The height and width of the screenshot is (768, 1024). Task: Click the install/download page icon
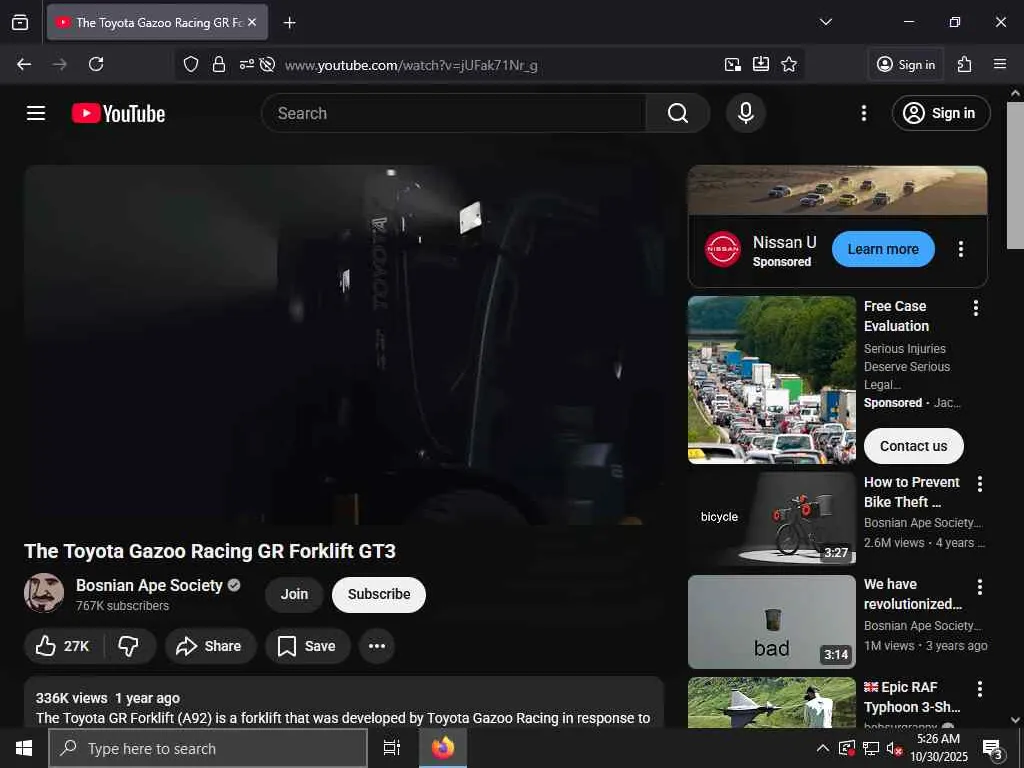coord(761,64)
